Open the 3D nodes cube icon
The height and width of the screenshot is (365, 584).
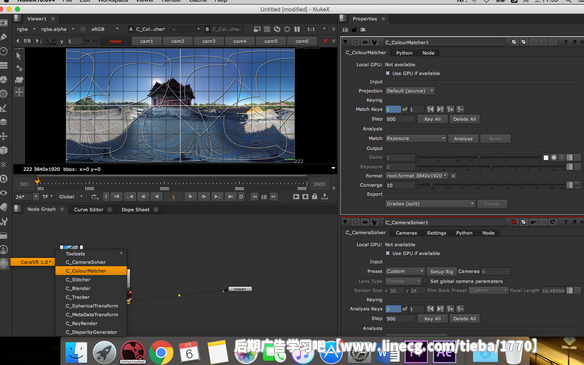point(4,150)
